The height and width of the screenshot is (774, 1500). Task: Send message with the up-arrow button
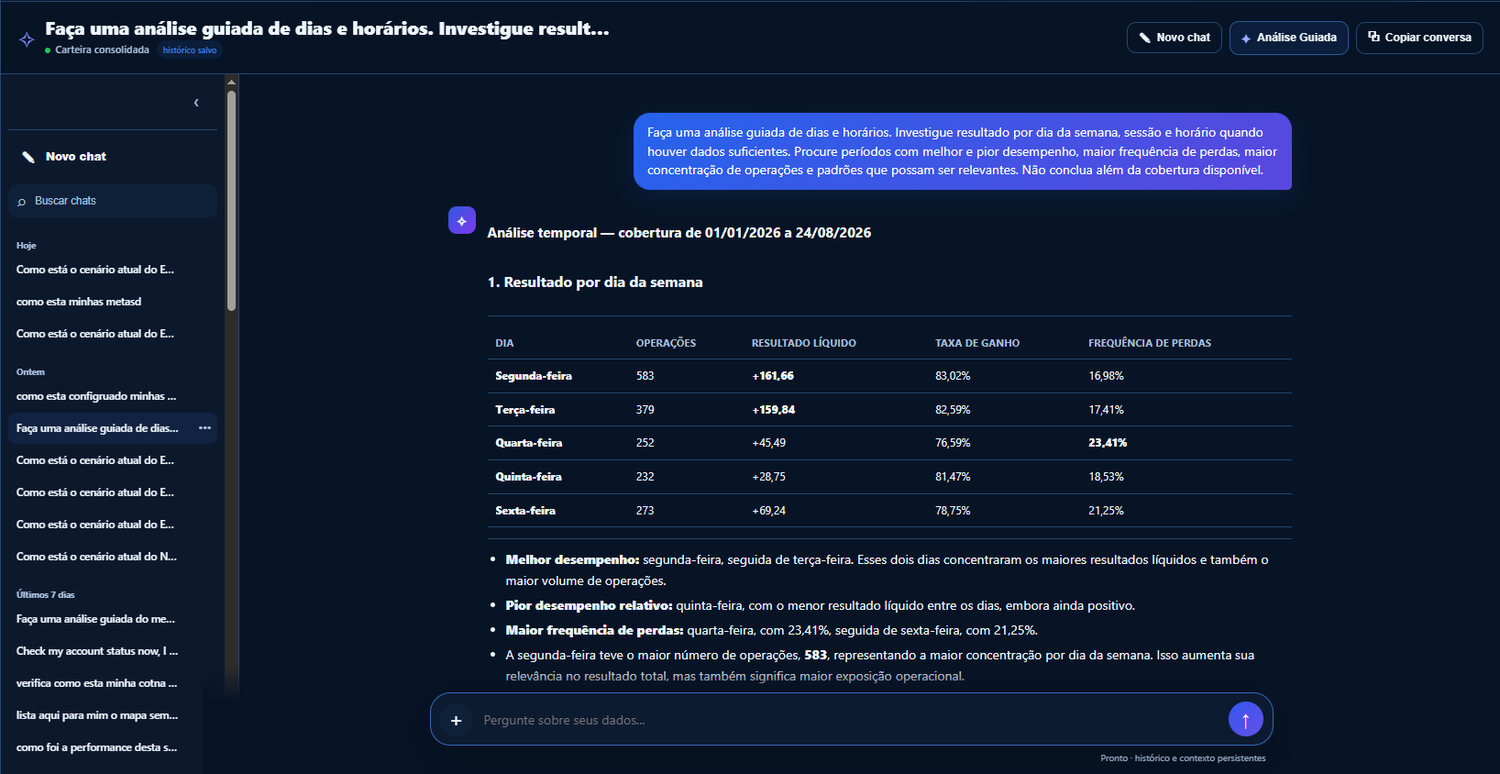(1245, 719)
